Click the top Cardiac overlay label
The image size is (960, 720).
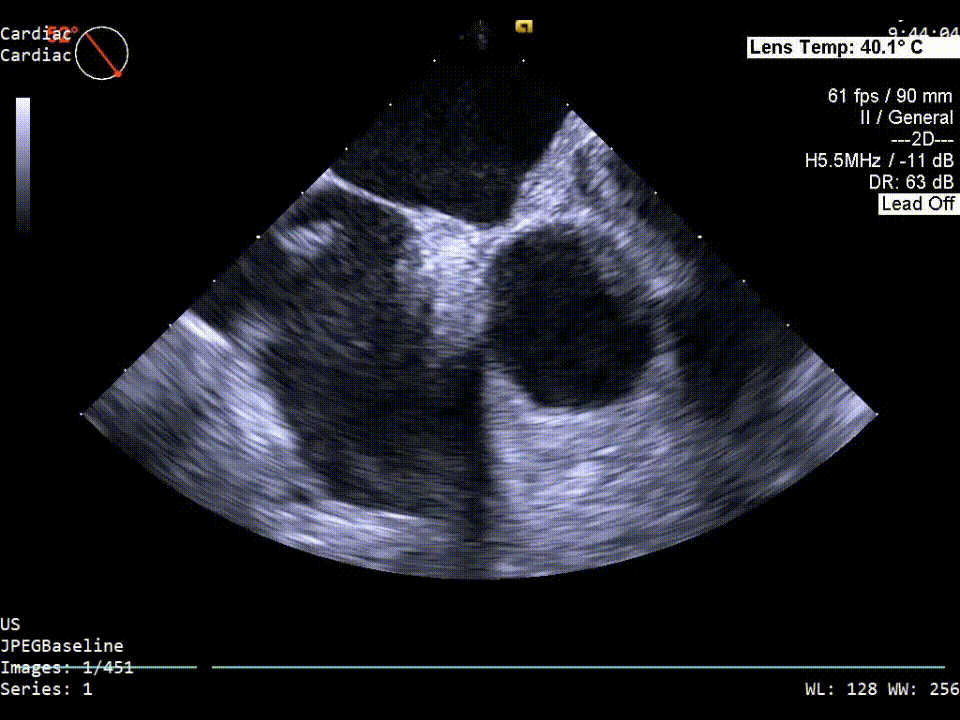35,34
